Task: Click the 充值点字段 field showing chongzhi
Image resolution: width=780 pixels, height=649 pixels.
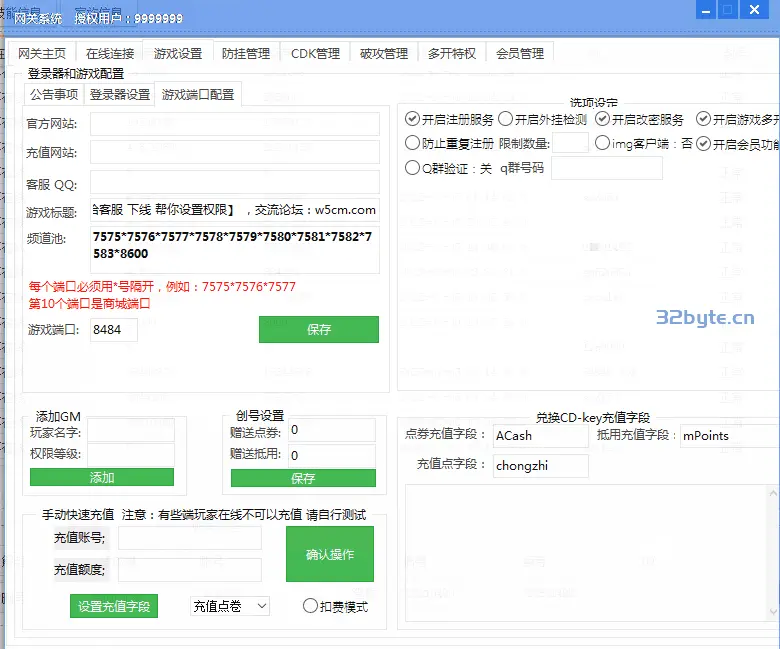Action: point(541,465)
